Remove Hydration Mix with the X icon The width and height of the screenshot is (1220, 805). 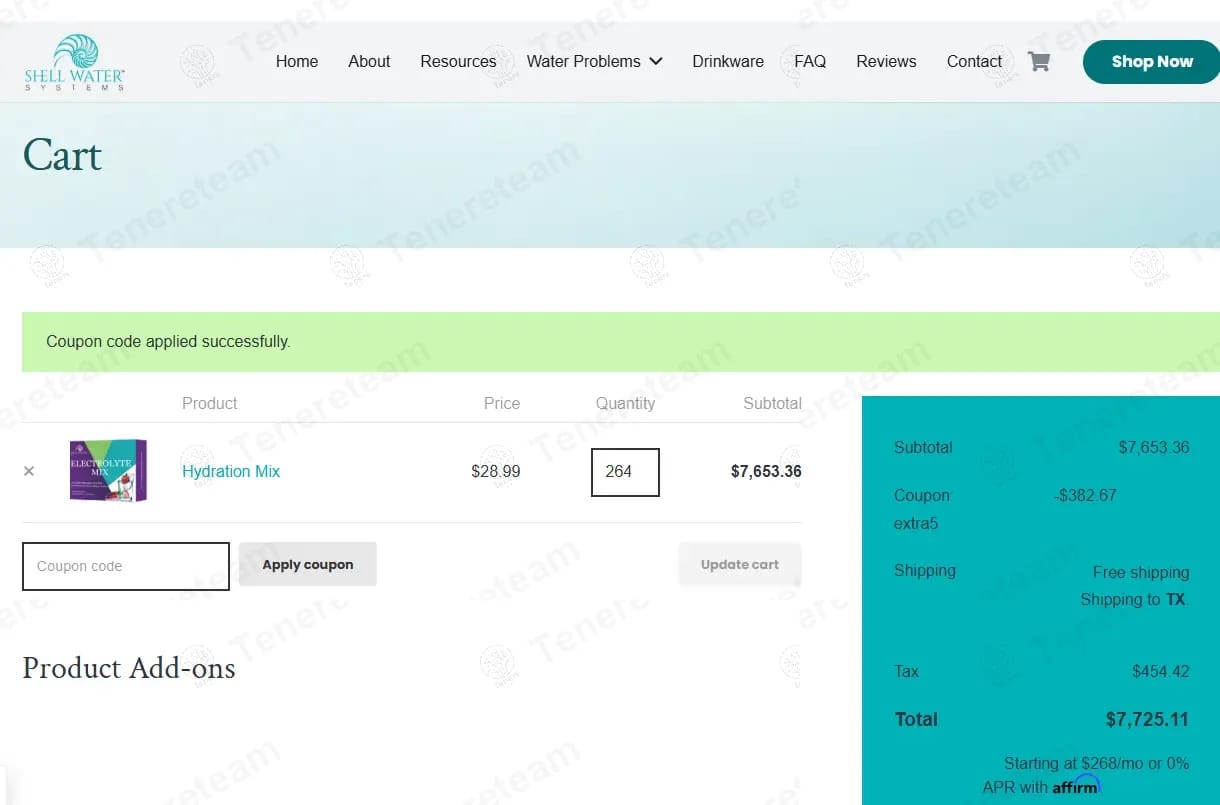coord(29,471)
